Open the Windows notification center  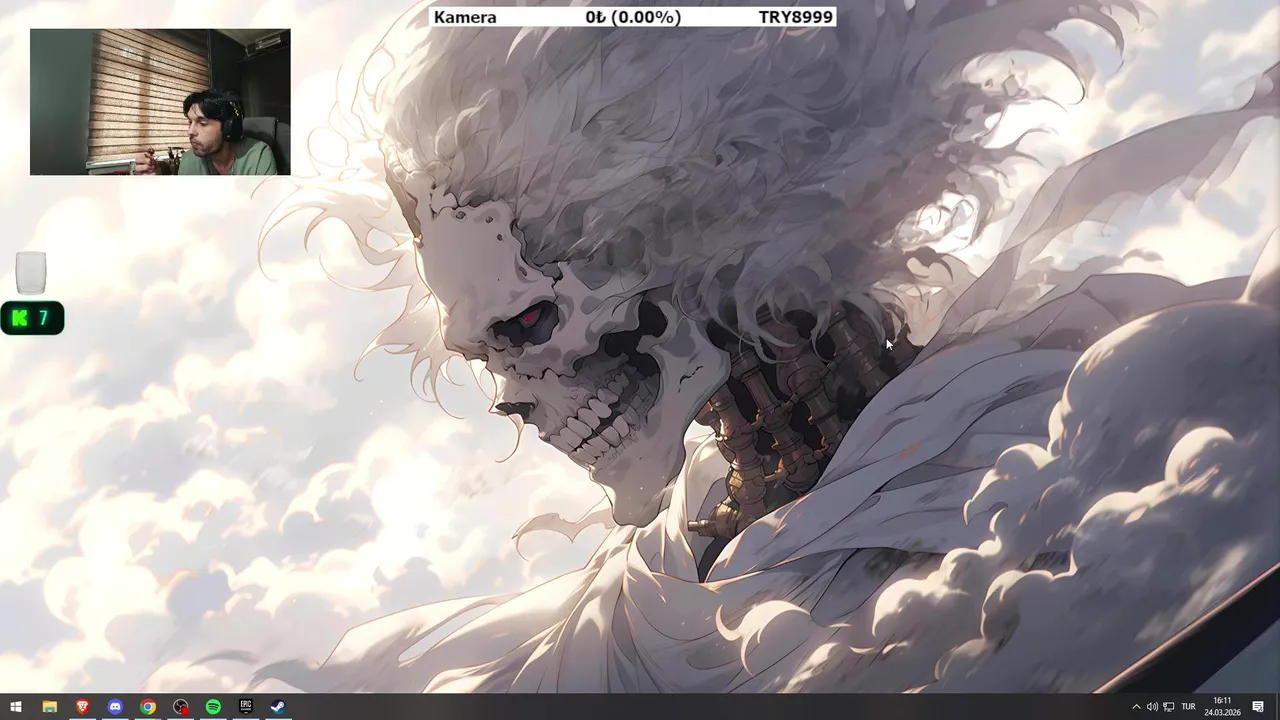(x=1259, y=707)
